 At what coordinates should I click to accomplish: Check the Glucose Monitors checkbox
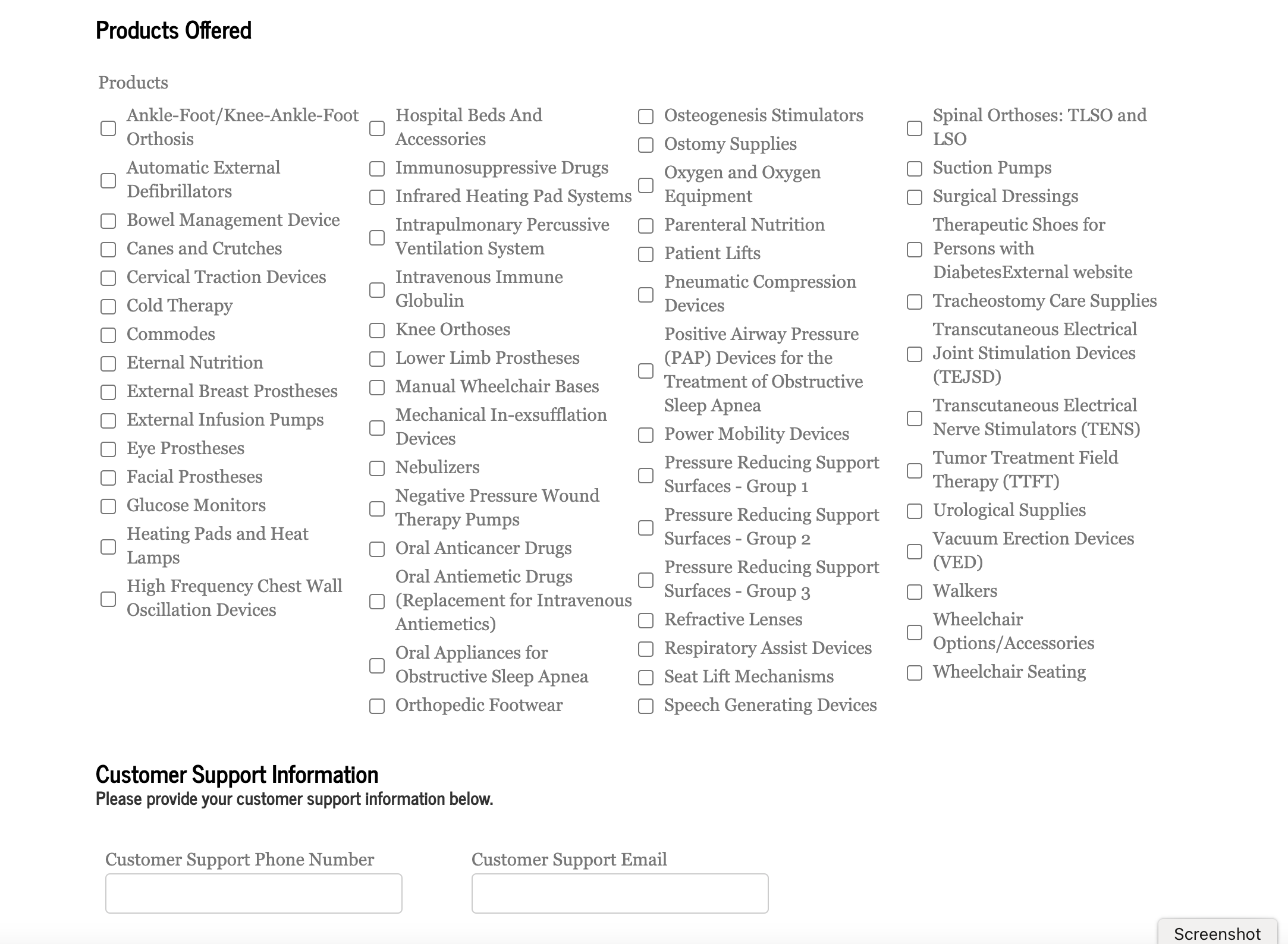coord(108,506)
